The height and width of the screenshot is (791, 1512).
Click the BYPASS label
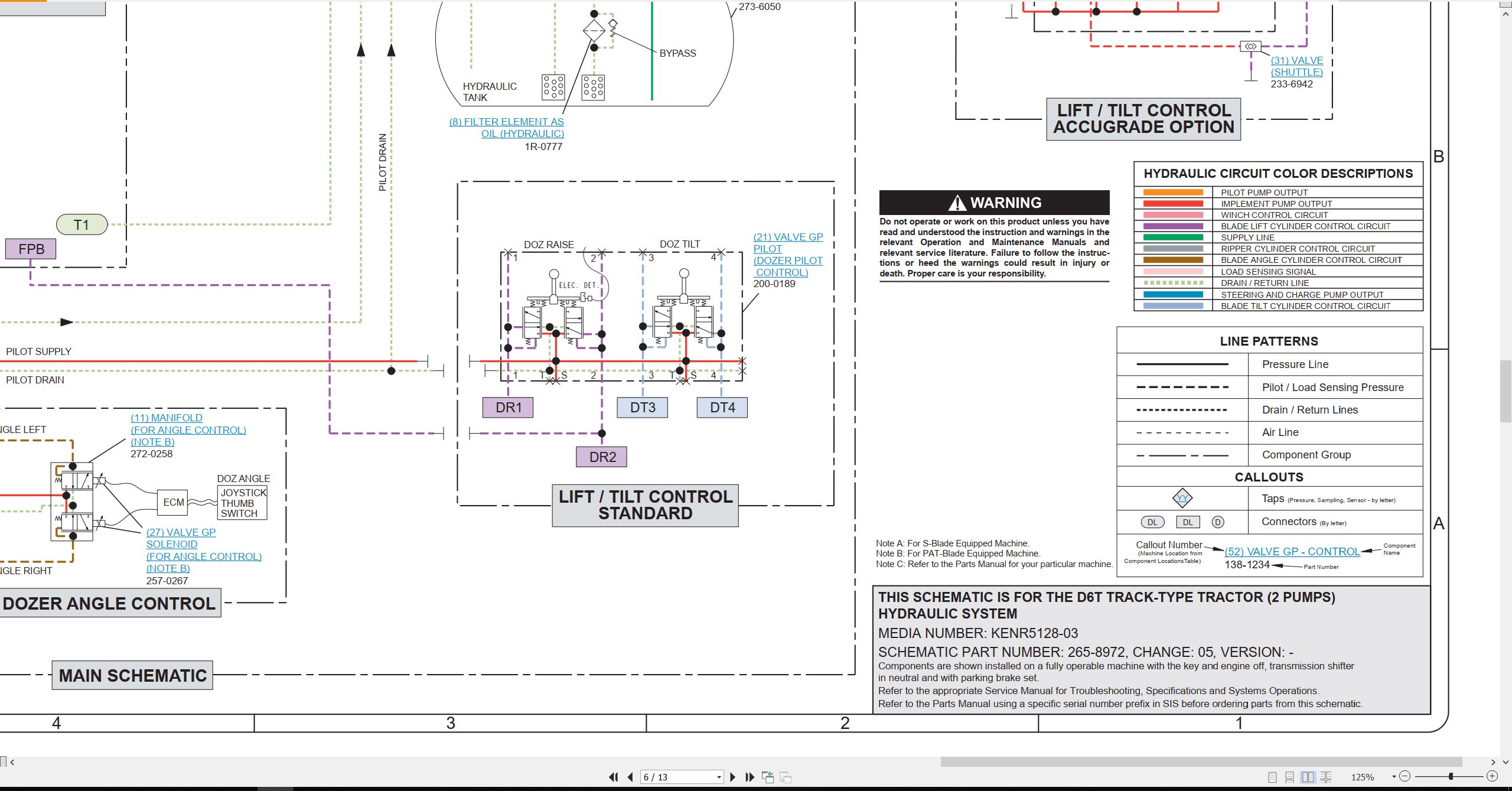coord(677,53)
